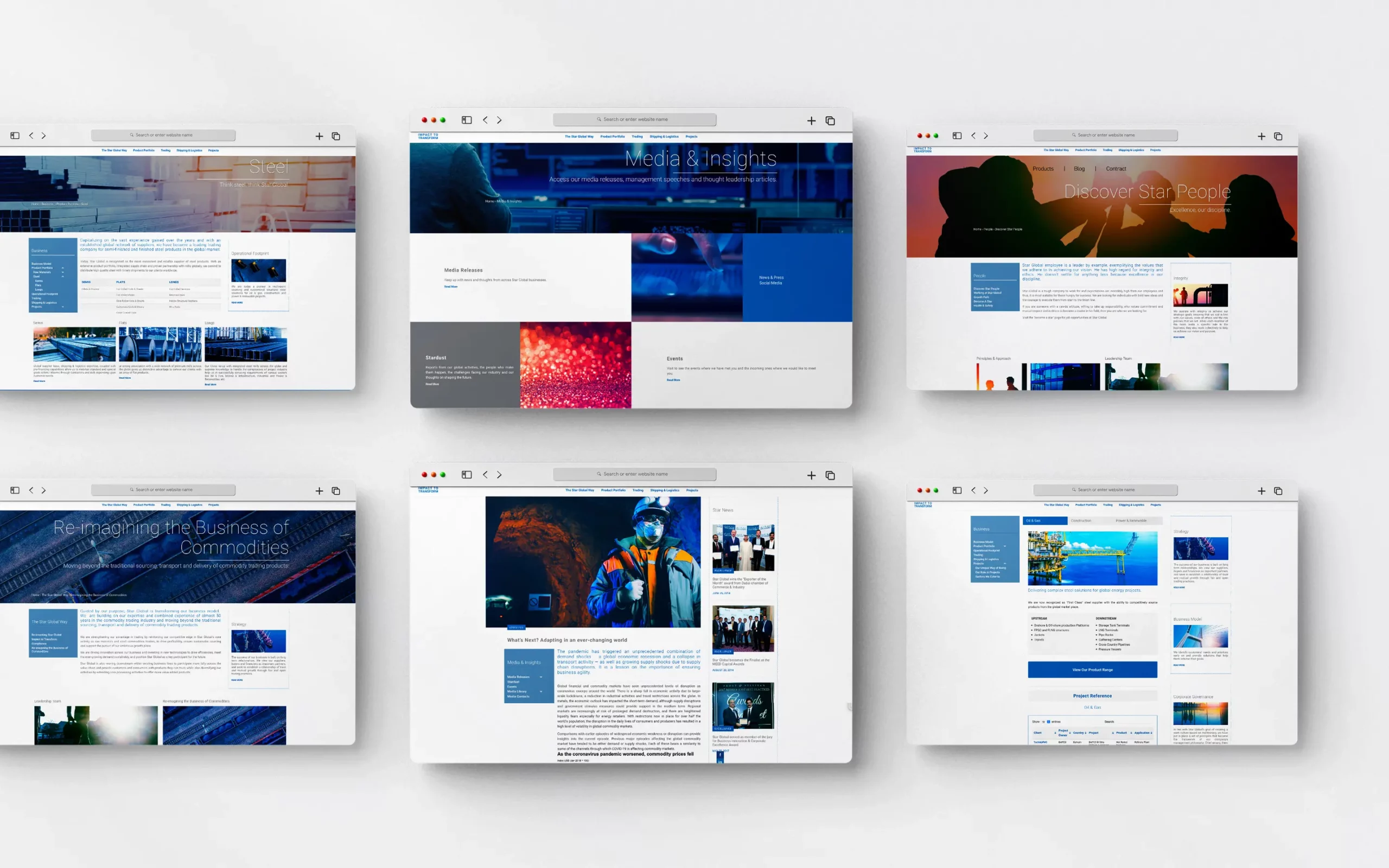Click News & Press Social Media tile
The height and width of the screenshot is (868, 1389).
(x=797, y=277)
